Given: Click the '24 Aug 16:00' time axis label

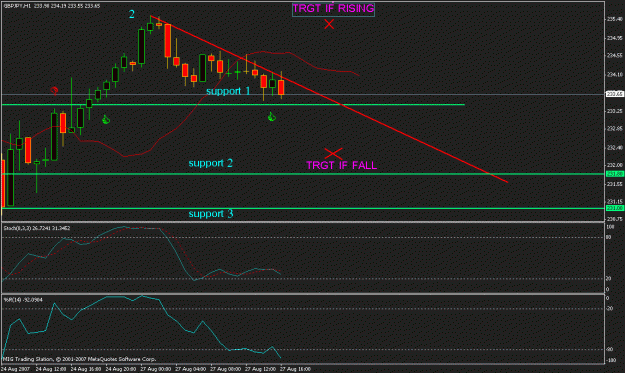Looking at the screenshot, I should tap(86, 369).
